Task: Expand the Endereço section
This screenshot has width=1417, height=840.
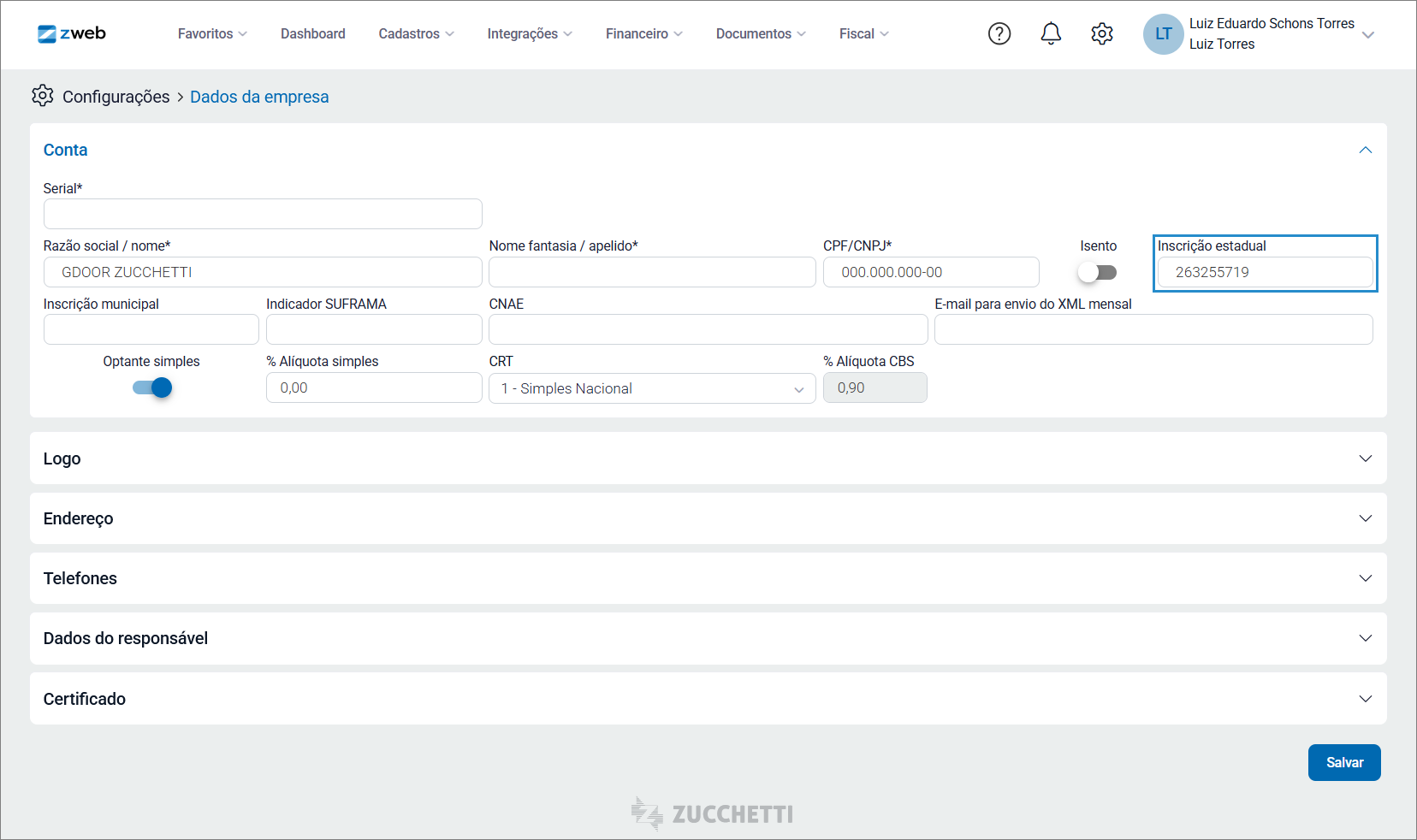Action: point(708,518)
